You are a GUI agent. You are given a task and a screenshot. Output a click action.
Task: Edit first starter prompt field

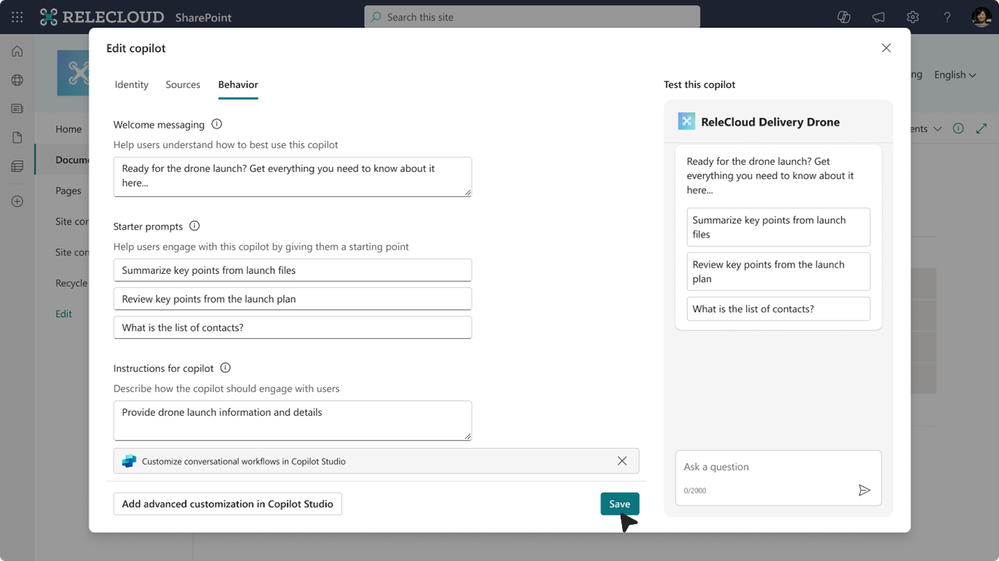[x=292, y=270]
